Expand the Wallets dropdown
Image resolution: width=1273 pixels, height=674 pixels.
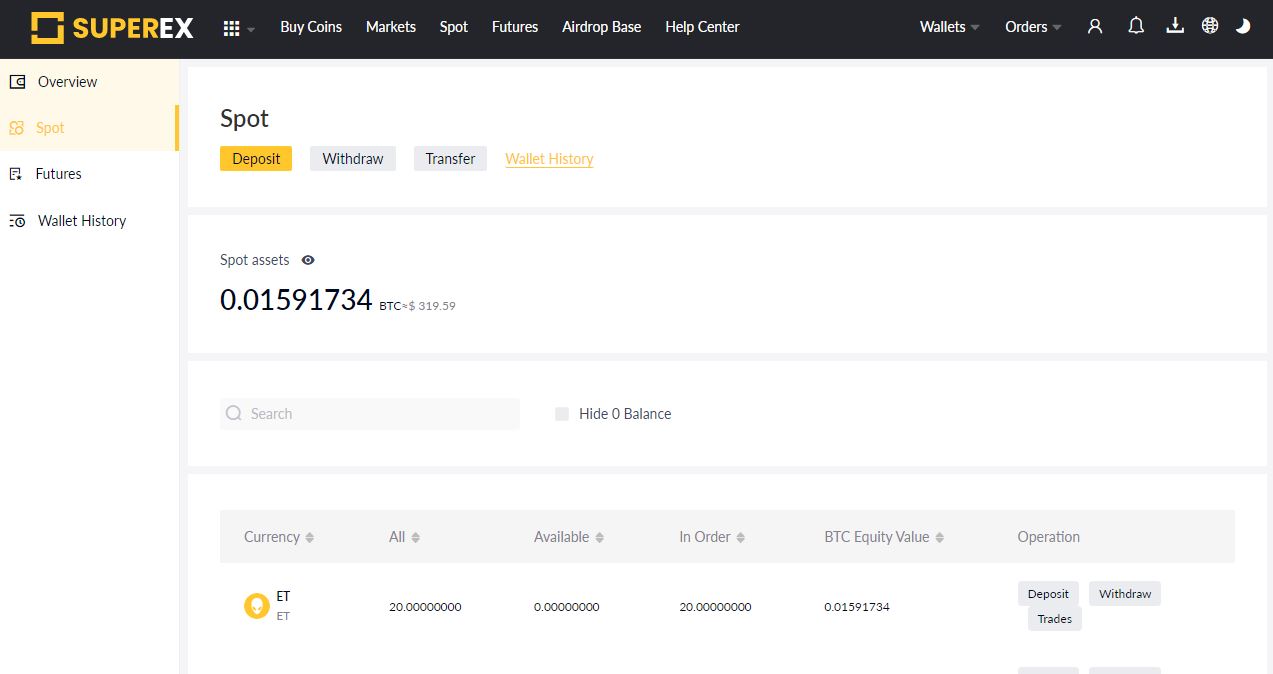[949, 27]
